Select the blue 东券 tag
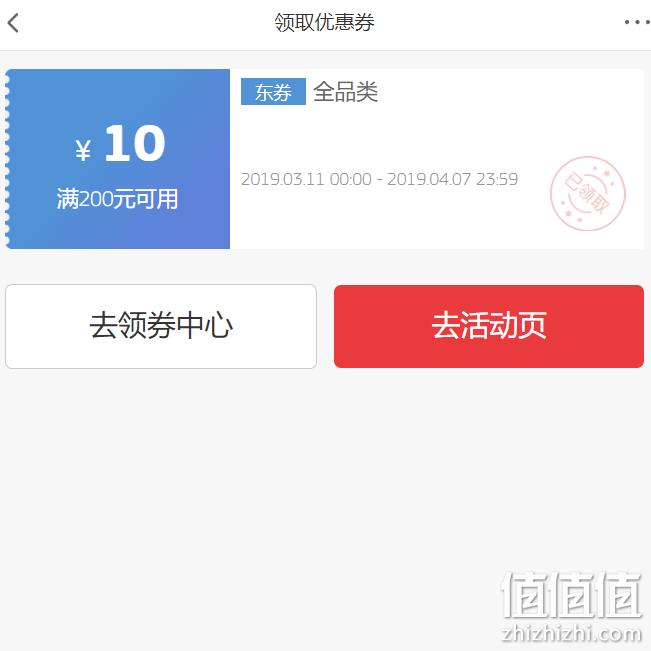651x651 pixels. click(273, 91)
